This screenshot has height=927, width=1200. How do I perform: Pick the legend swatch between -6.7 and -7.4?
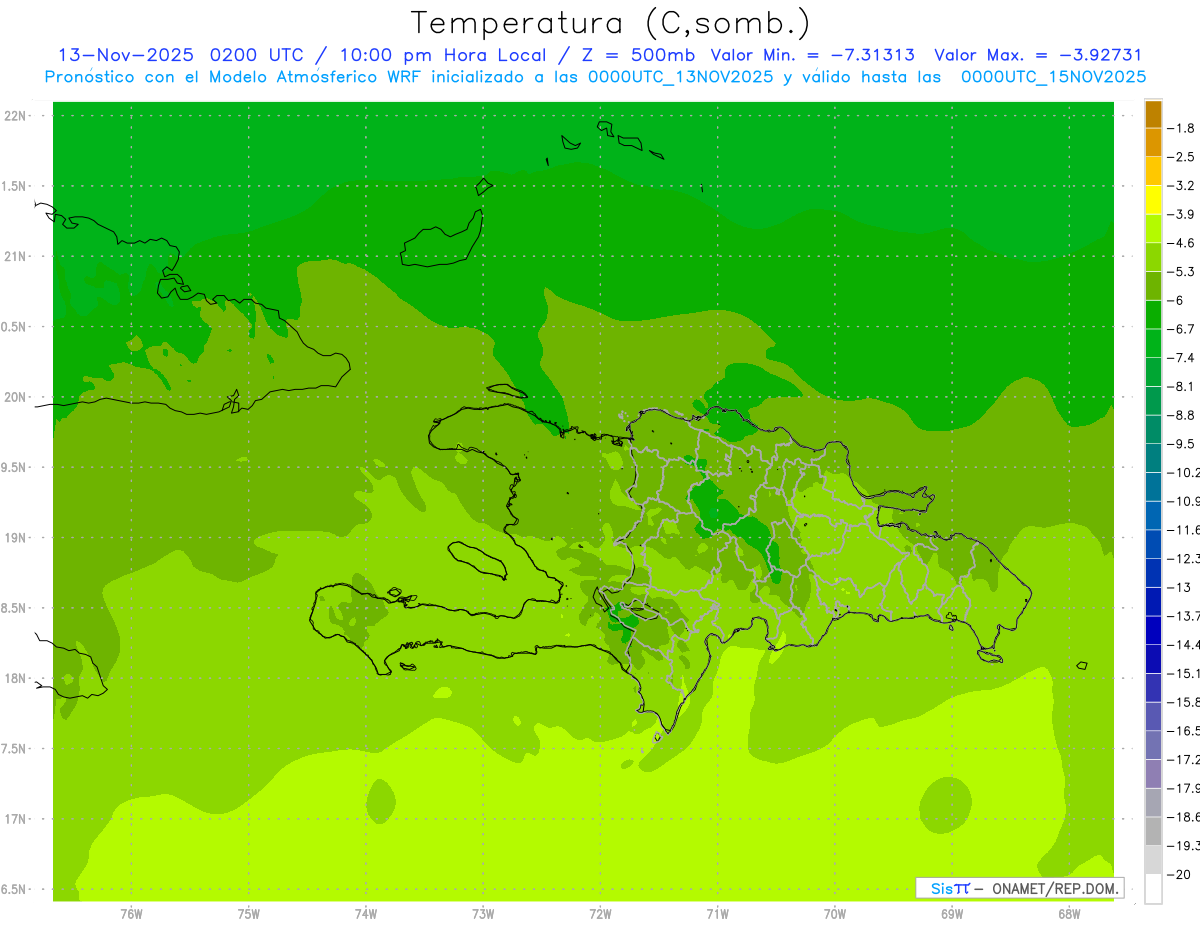(x=1153, y=343)
